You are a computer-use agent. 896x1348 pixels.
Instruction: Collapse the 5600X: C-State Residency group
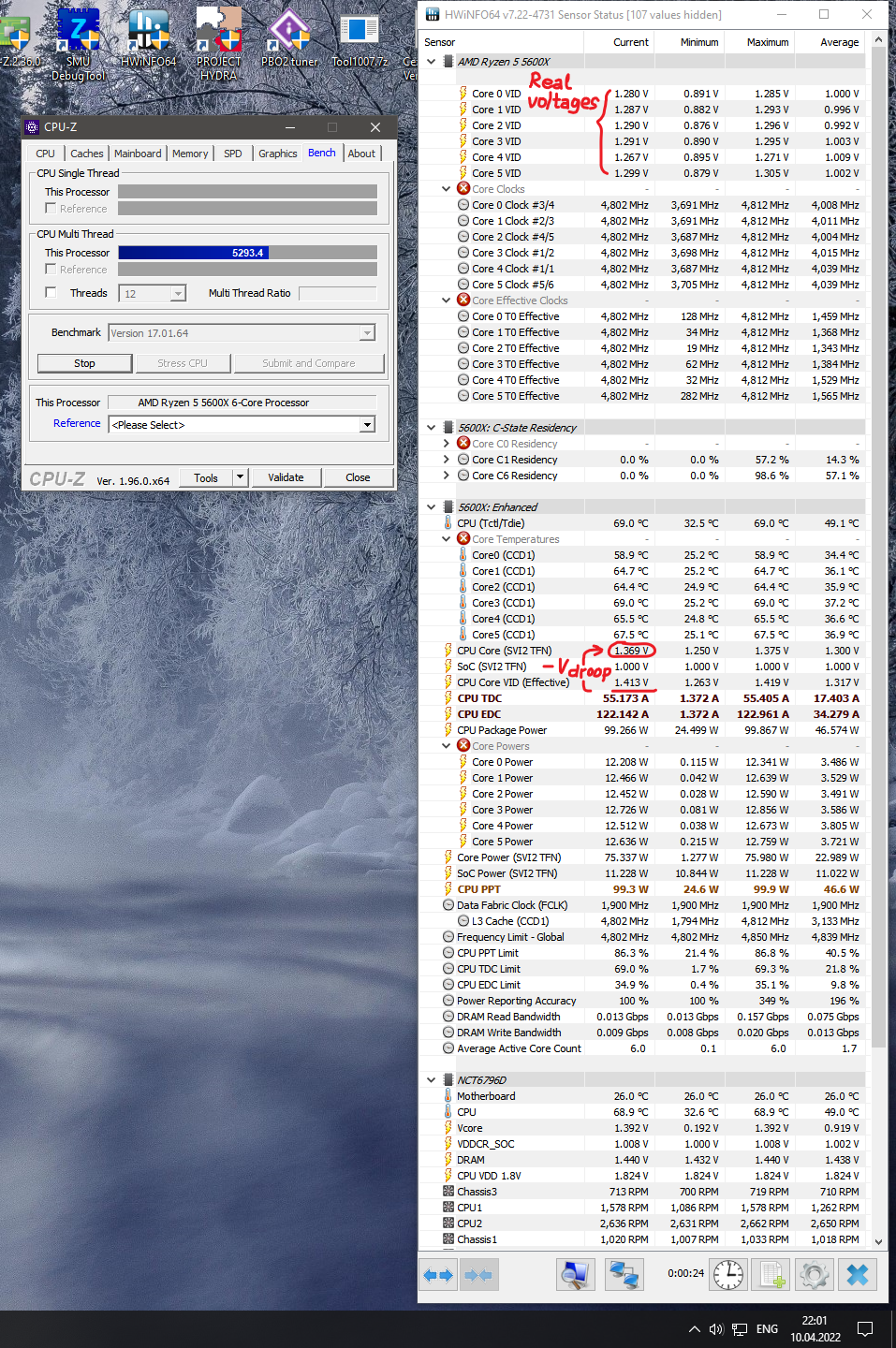(432, 428)
